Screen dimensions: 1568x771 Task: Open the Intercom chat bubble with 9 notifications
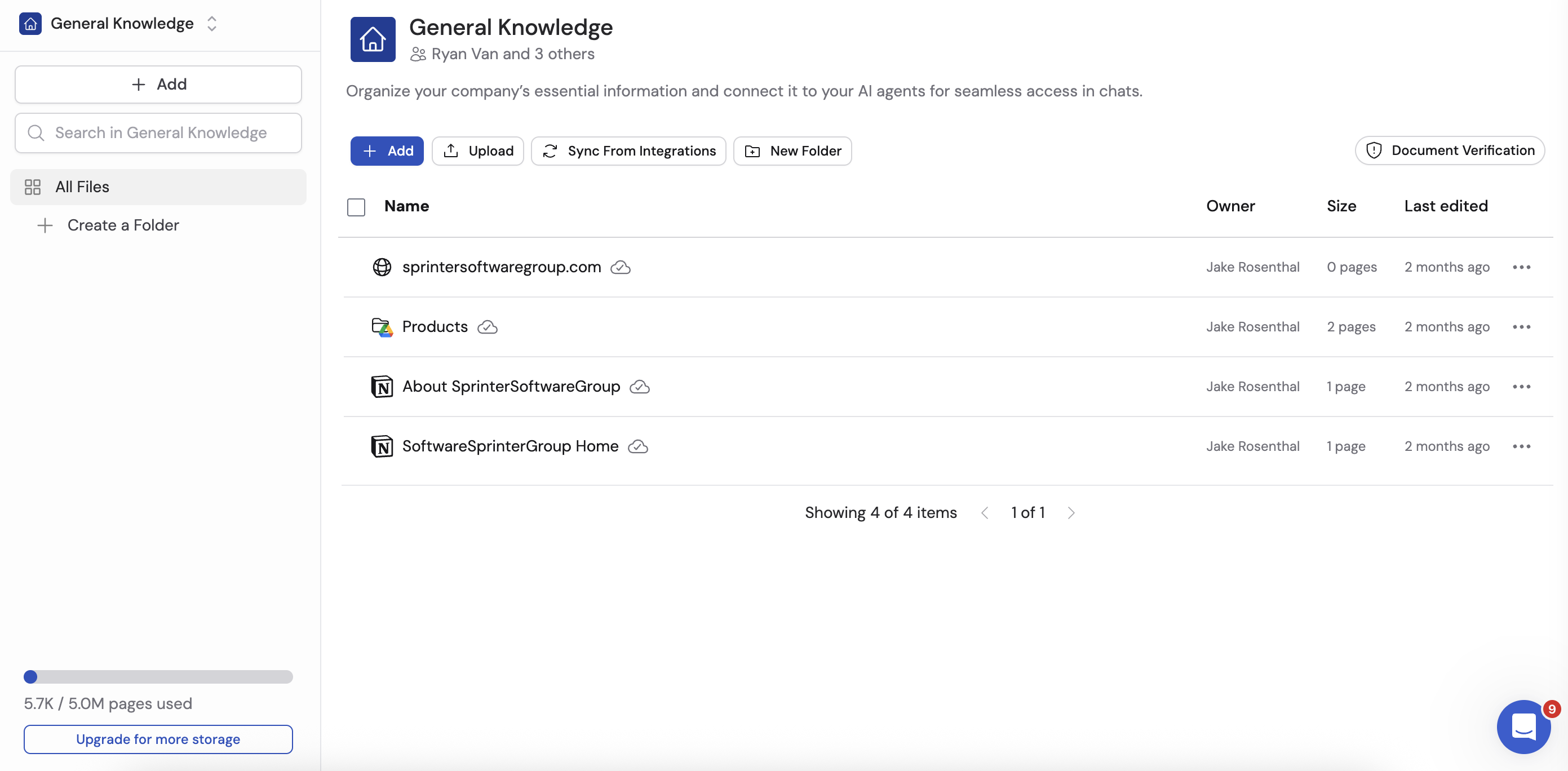click(1523, 726)
